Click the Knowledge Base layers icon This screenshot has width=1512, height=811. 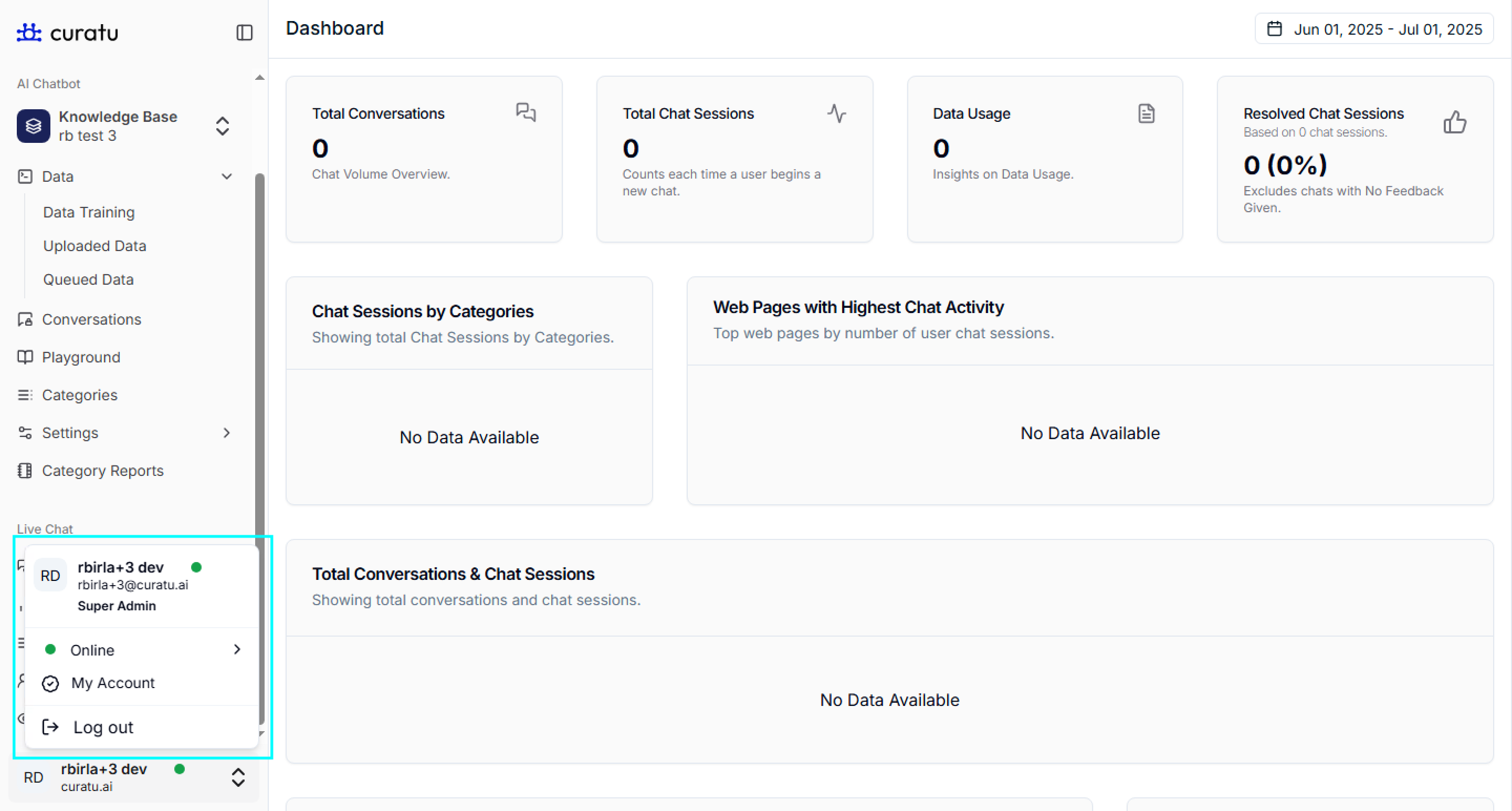click(x=34, y=126)
